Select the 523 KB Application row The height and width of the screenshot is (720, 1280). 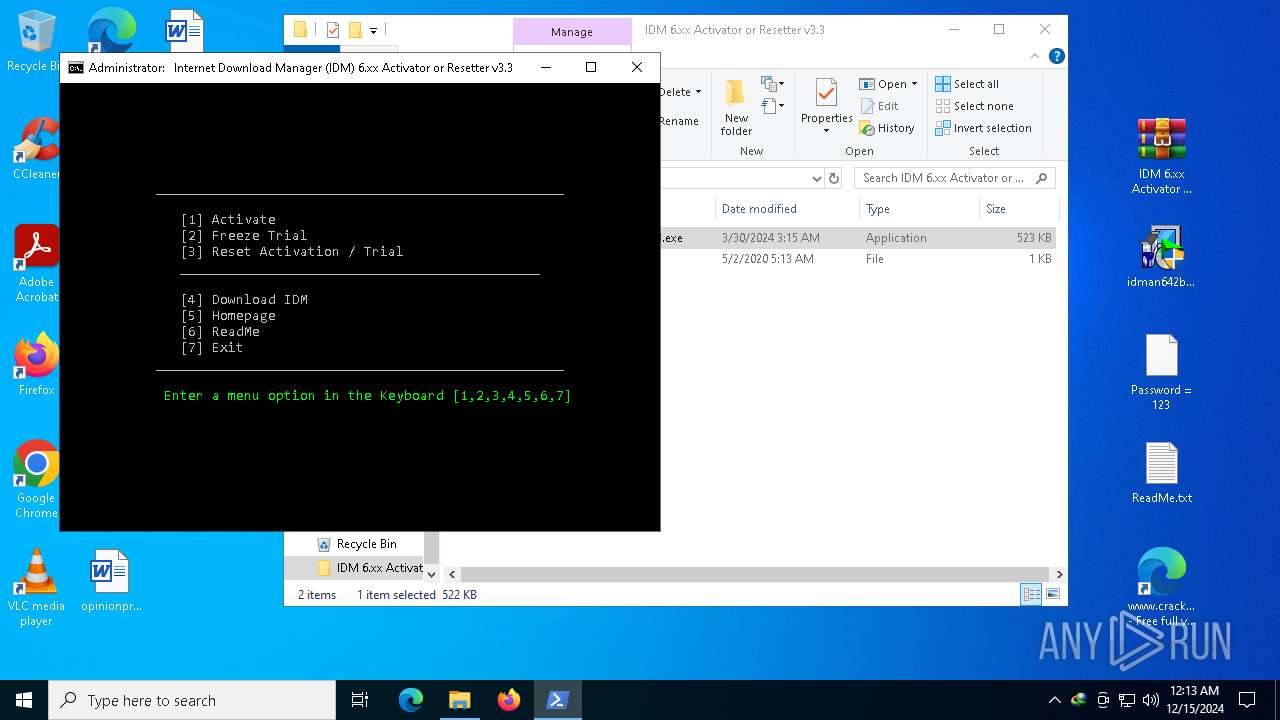pyautogui.click(x=858, y=238)
